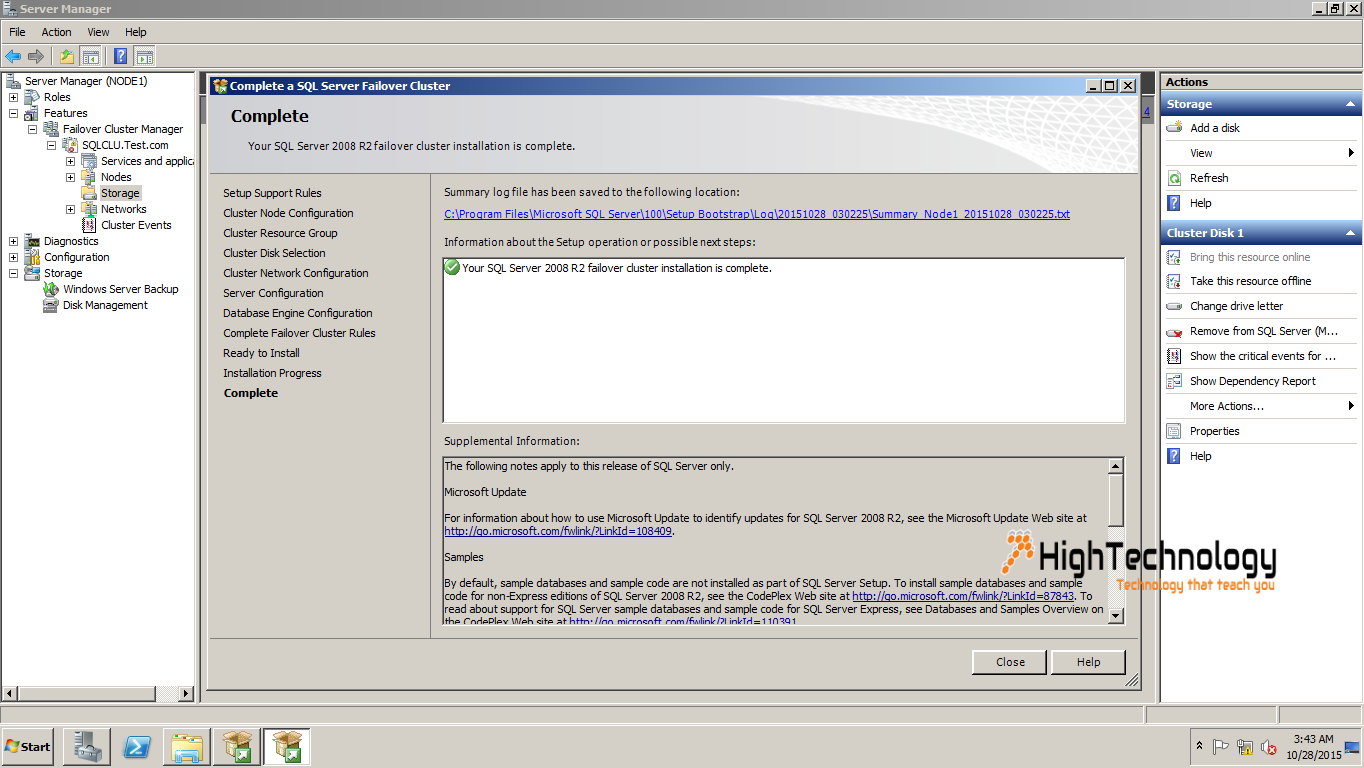Open the Help menu
The height and width of the screenshot is (768, 1364).
tap(136, 32)
